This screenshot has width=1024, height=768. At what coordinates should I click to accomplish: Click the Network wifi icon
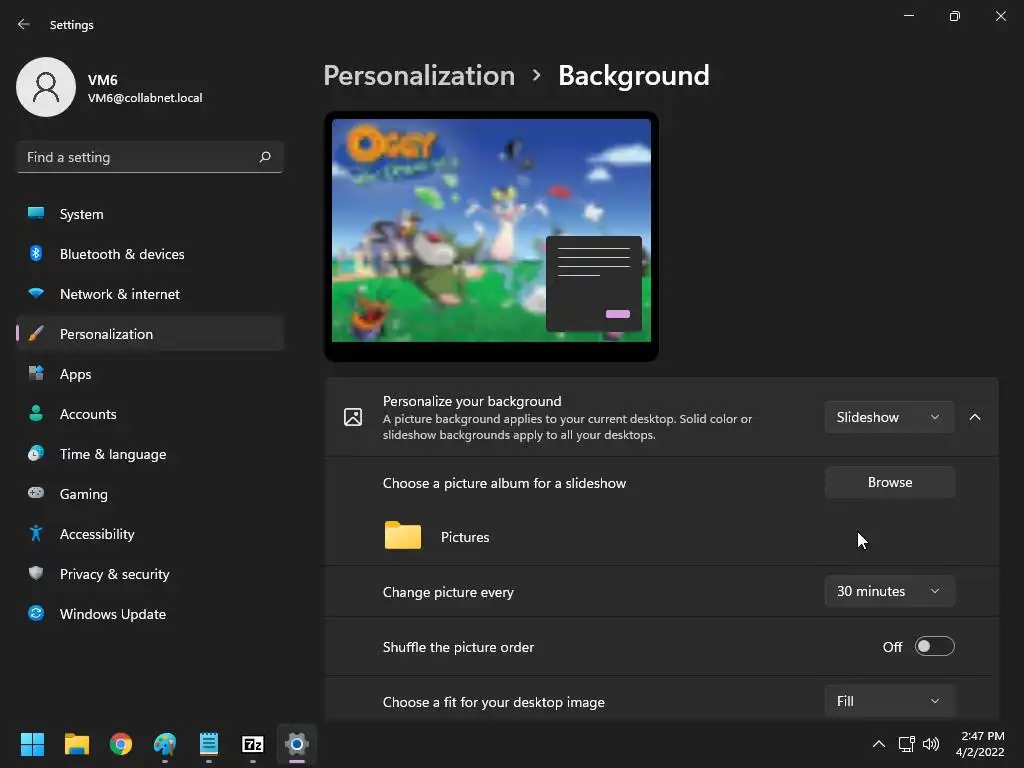(x=36, y=293)
